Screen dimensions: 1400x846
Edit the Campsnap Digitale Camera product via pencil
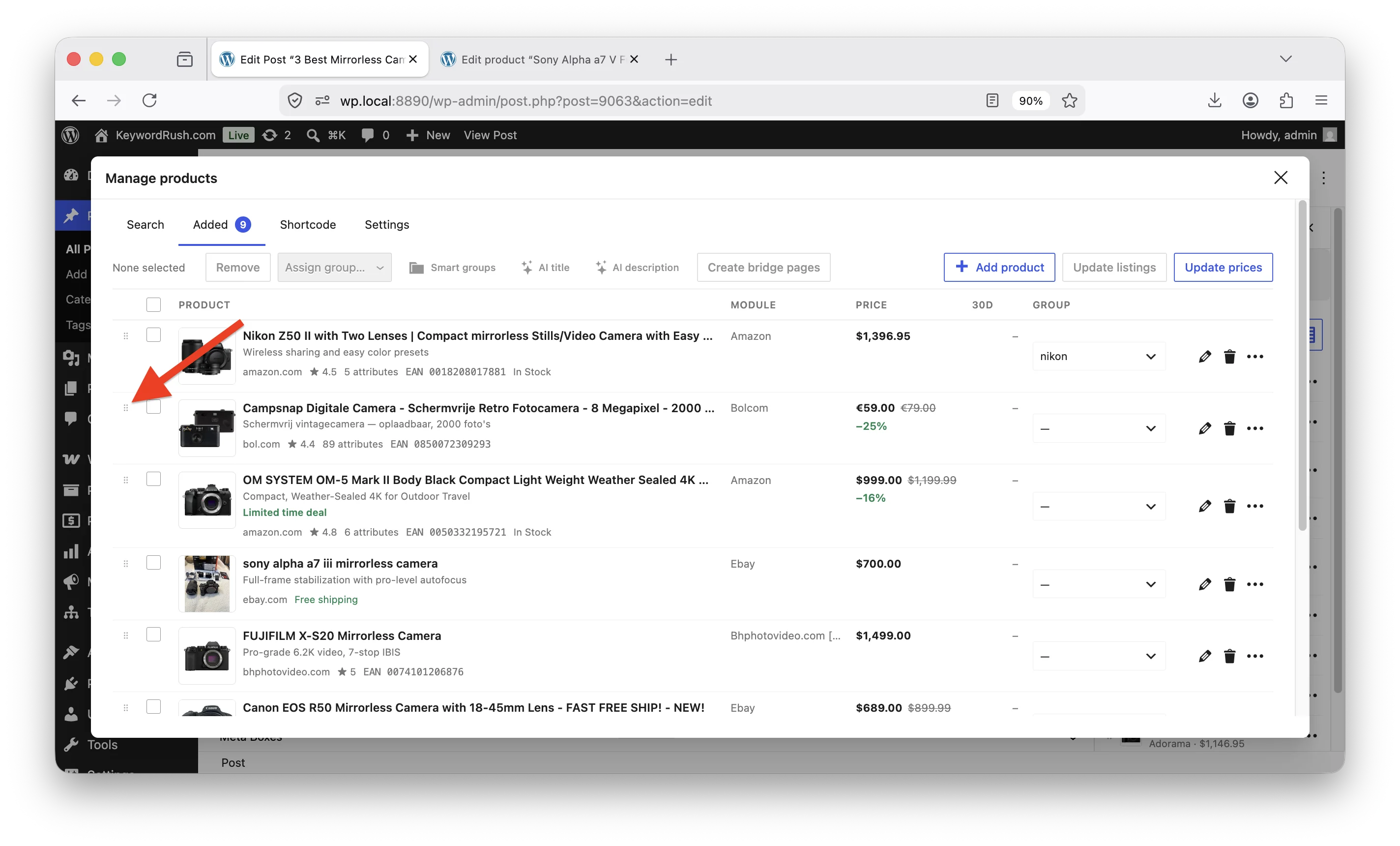1204,428
